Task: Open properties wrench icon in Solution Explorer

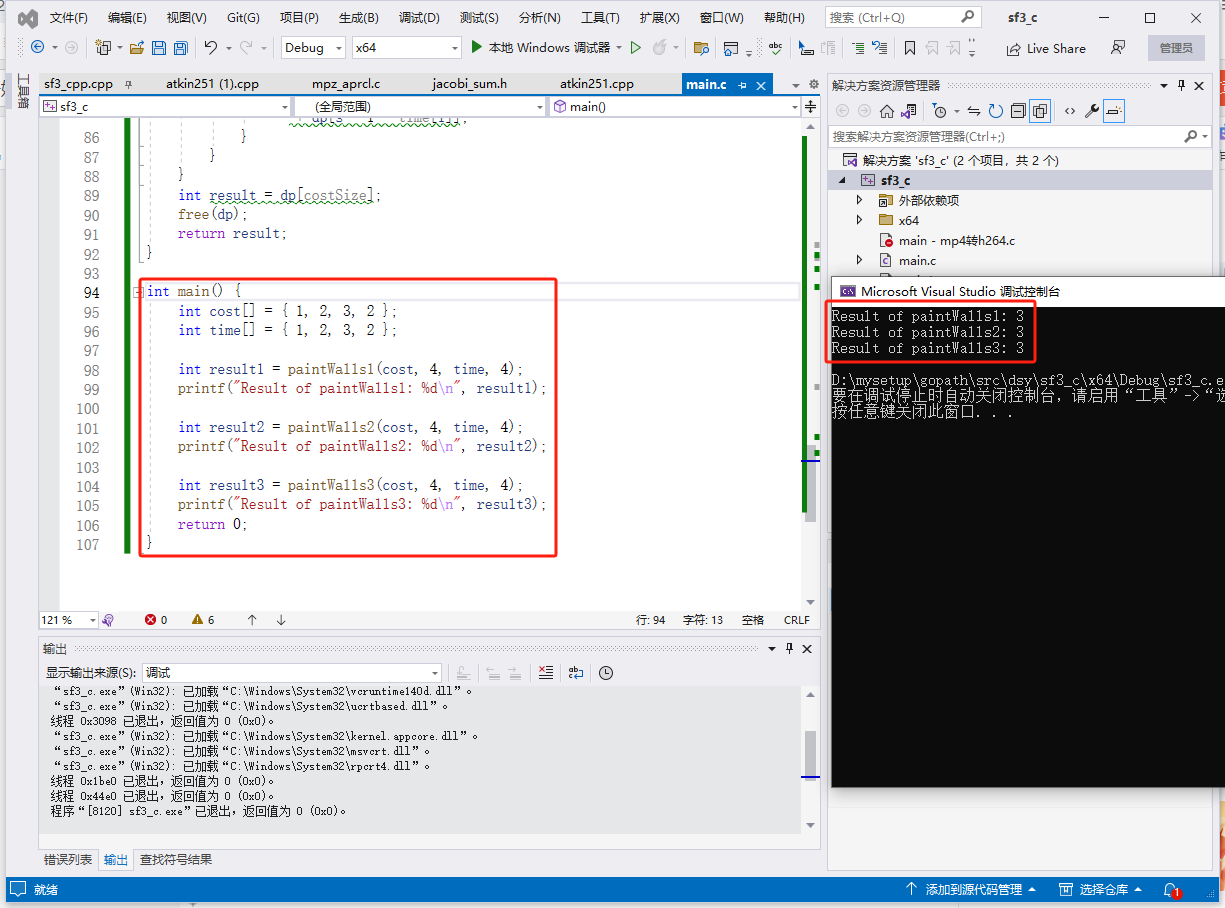Action: [1092, 111]
